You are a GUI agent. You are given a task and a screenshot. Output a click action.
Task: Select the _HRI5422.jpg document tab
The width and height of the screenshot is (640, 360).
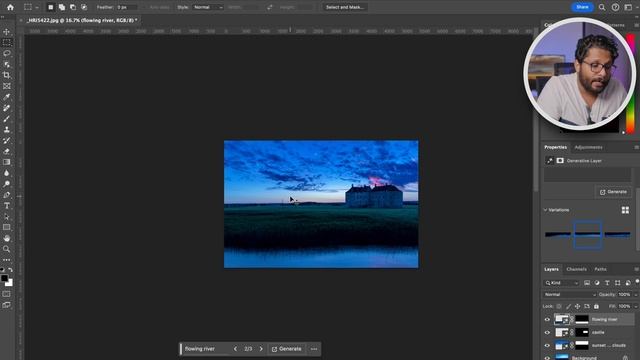[x=82, y=20]
